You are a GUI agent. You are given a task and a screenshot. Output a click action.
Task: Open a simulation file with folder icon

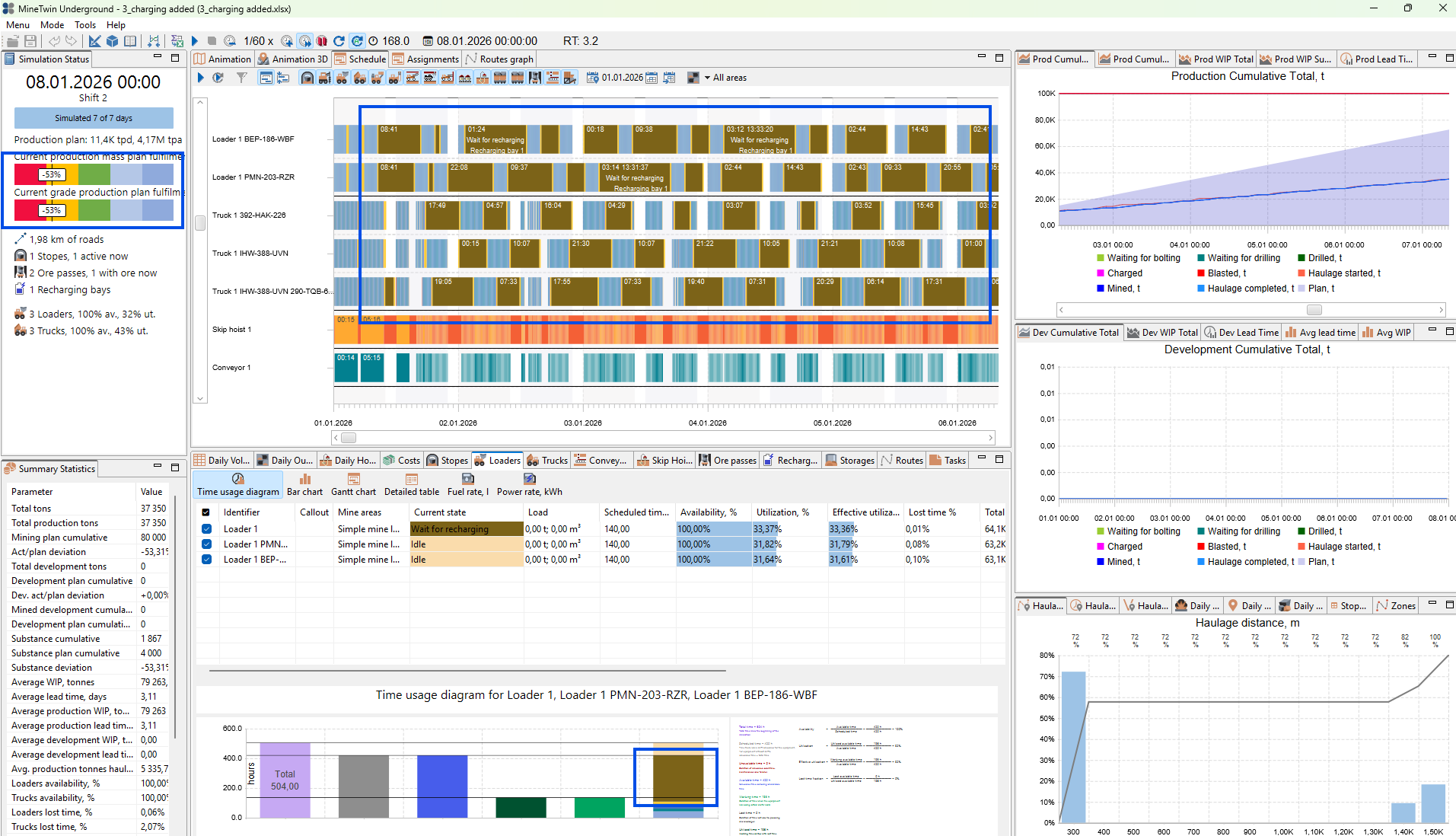(x=13, y=41)
